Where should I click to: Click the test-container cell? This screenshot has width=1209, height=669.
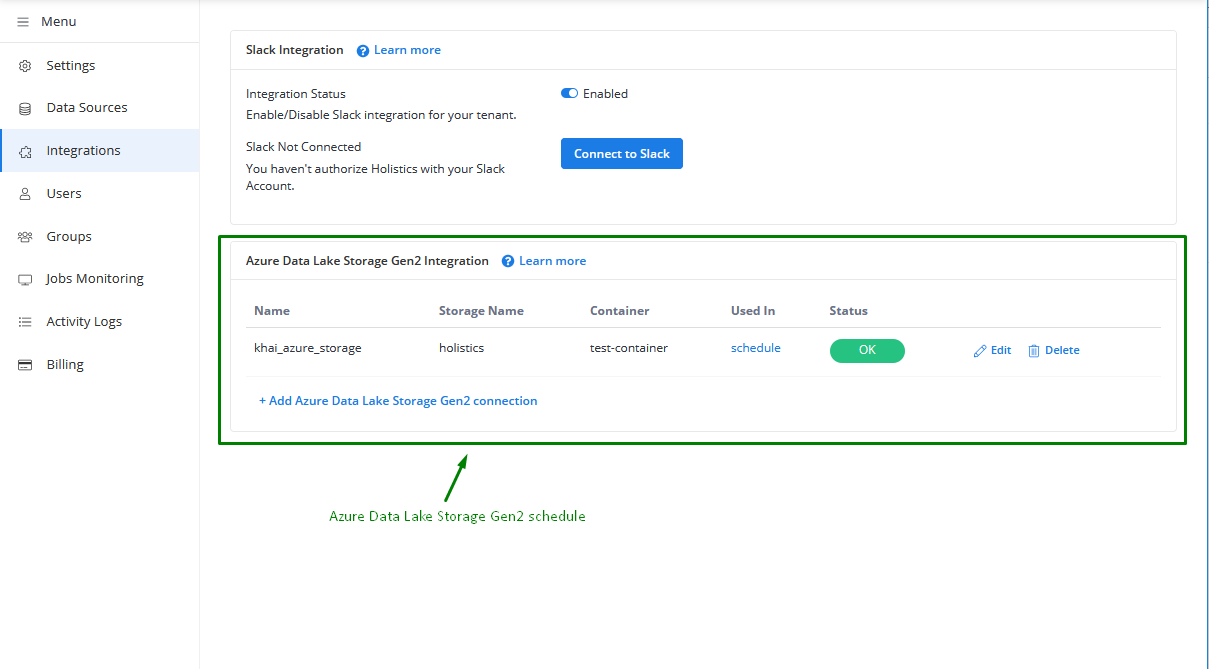point(629,348)
